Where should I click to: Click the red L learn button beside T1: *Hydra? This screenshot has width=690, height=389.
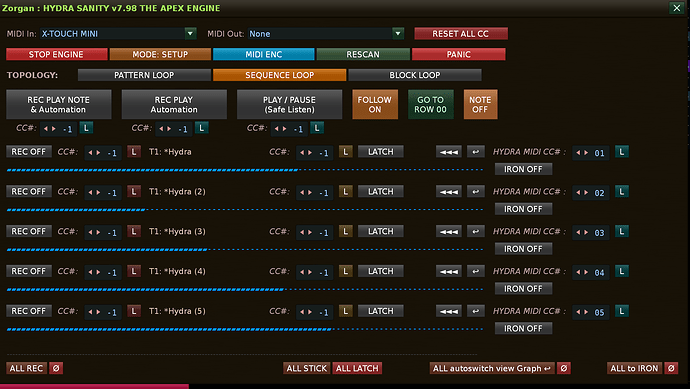(134, 152)
